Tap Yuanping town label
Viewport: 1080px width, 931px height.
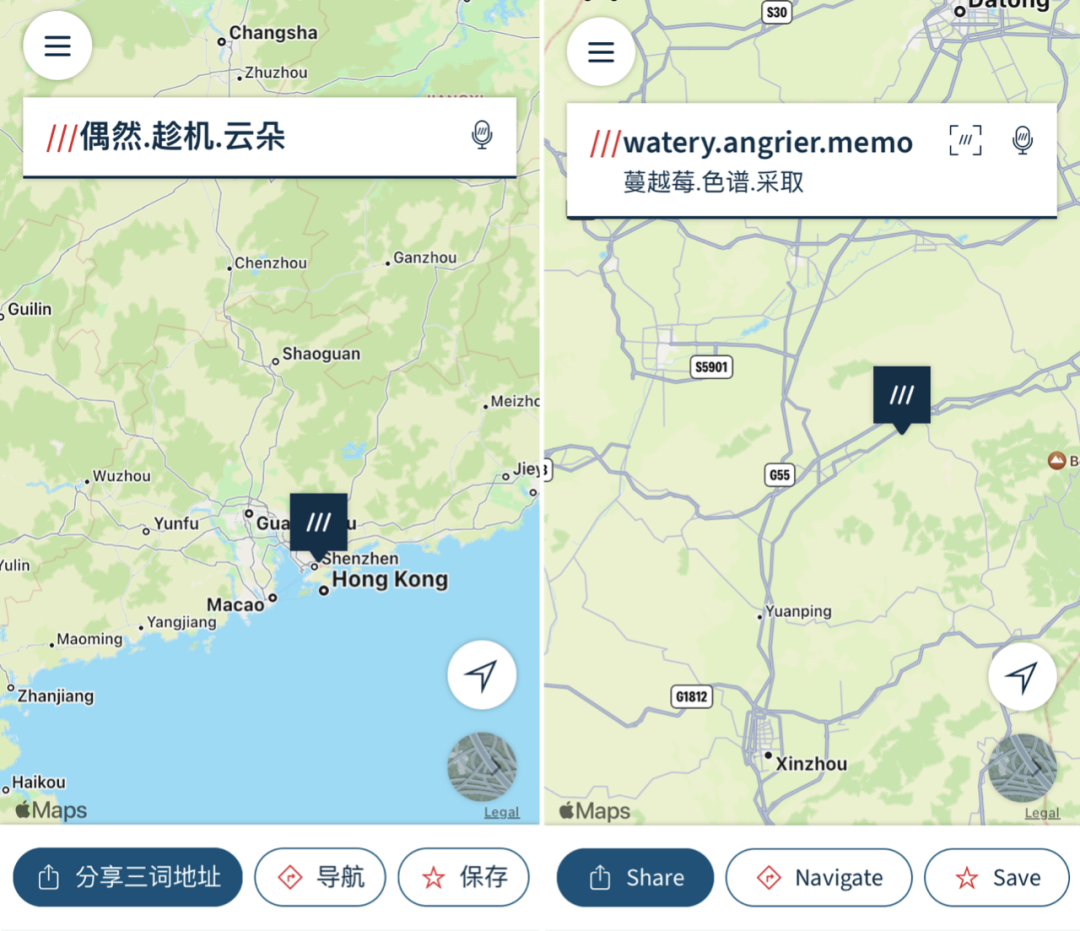pos(798,611)
